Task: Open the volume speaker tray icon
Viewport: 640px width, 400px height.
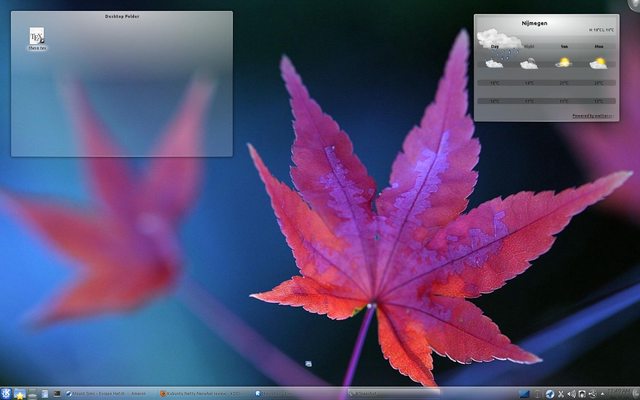Action: (x=571, y=394)
